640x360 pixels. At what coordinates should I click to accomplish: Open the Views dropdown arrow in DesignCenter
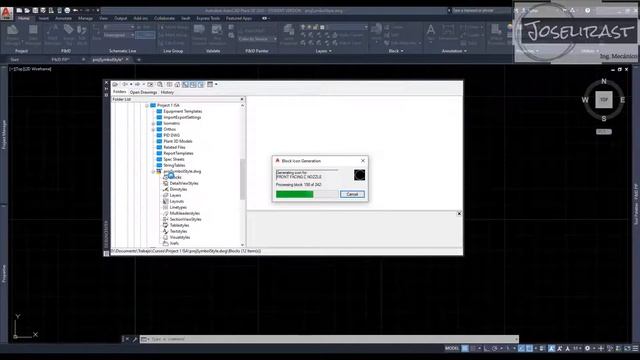216,84
